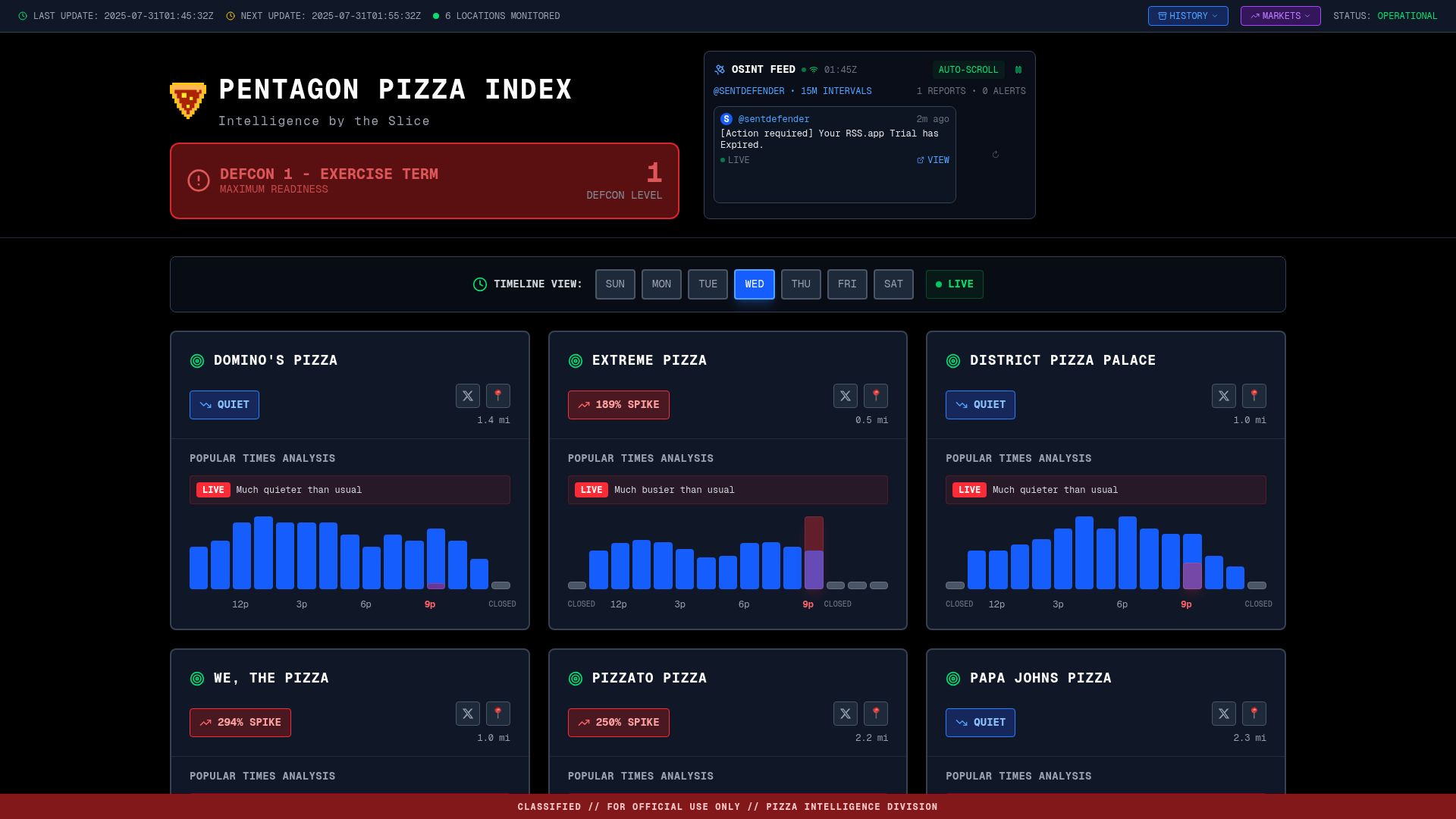
Task: Click the OSINT feed pause icon
Action: [1018, 70]
